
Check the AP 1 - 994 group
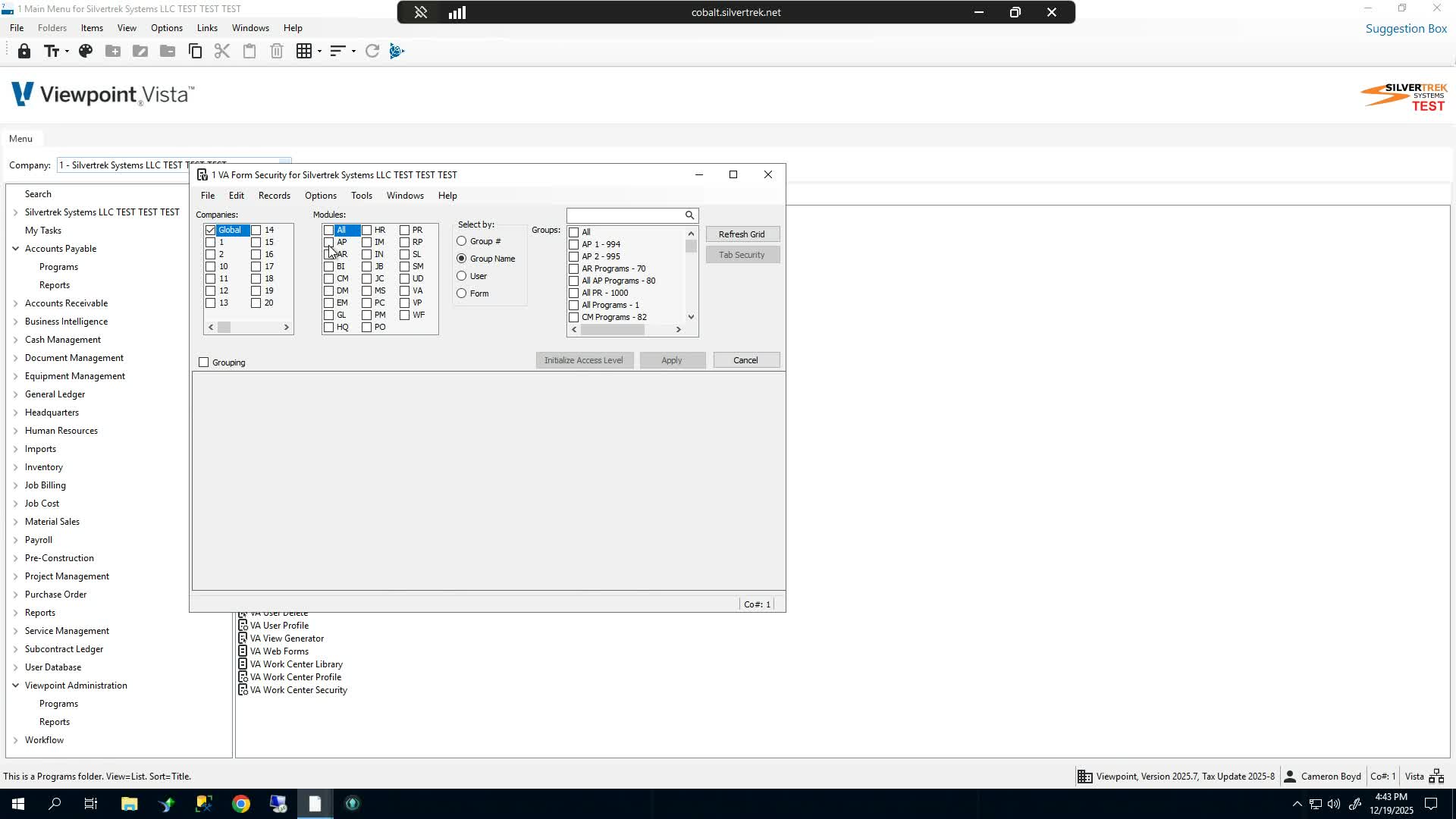[x=573, y=244]
